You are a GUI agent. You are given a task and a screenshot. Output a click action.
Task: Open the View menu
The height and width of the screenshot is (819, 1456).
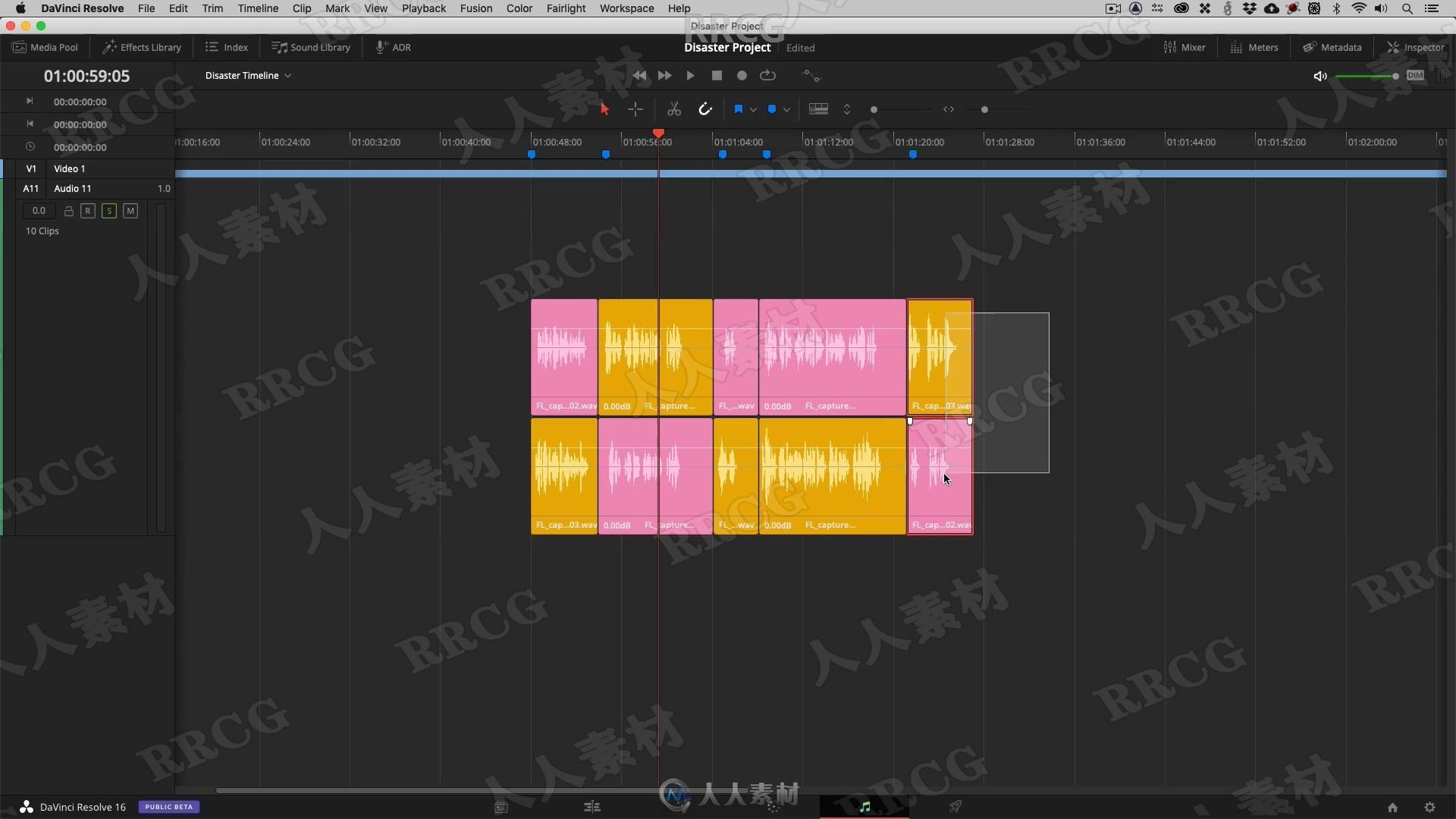[x=375, y=8]
